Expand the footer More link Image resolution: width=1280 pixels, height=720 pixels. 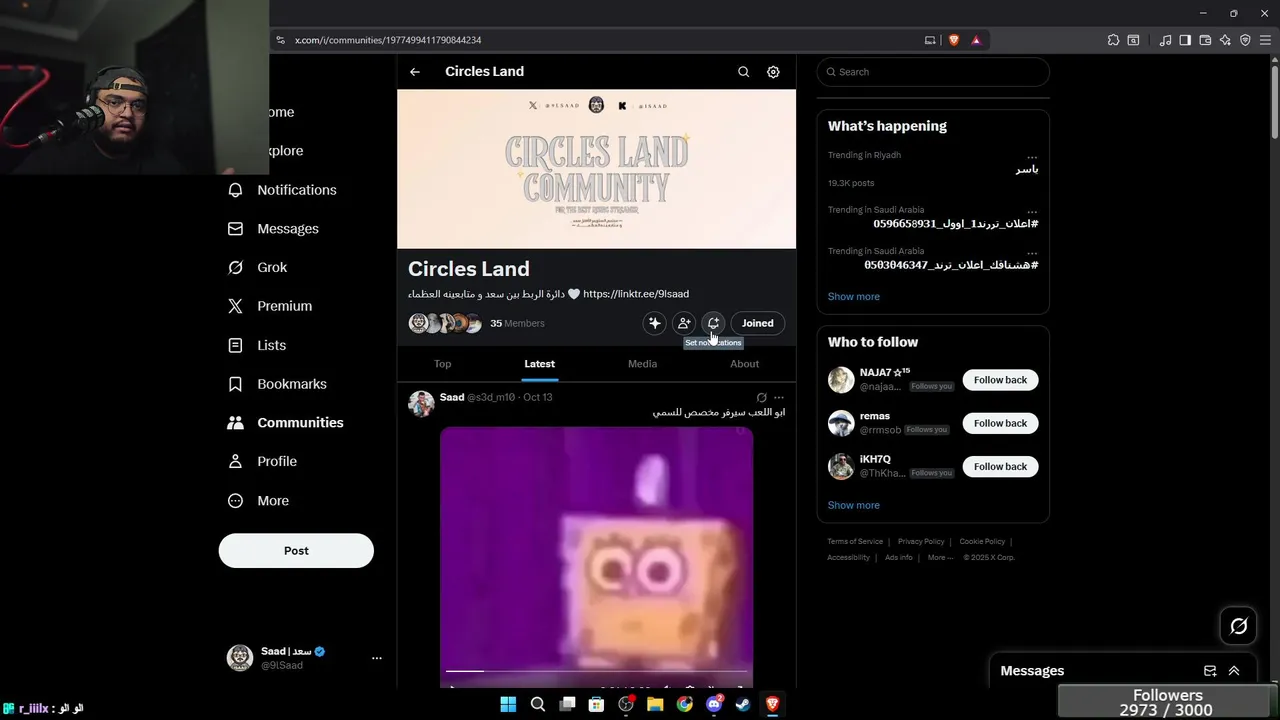pyautogui.click(x=941, y=558)
